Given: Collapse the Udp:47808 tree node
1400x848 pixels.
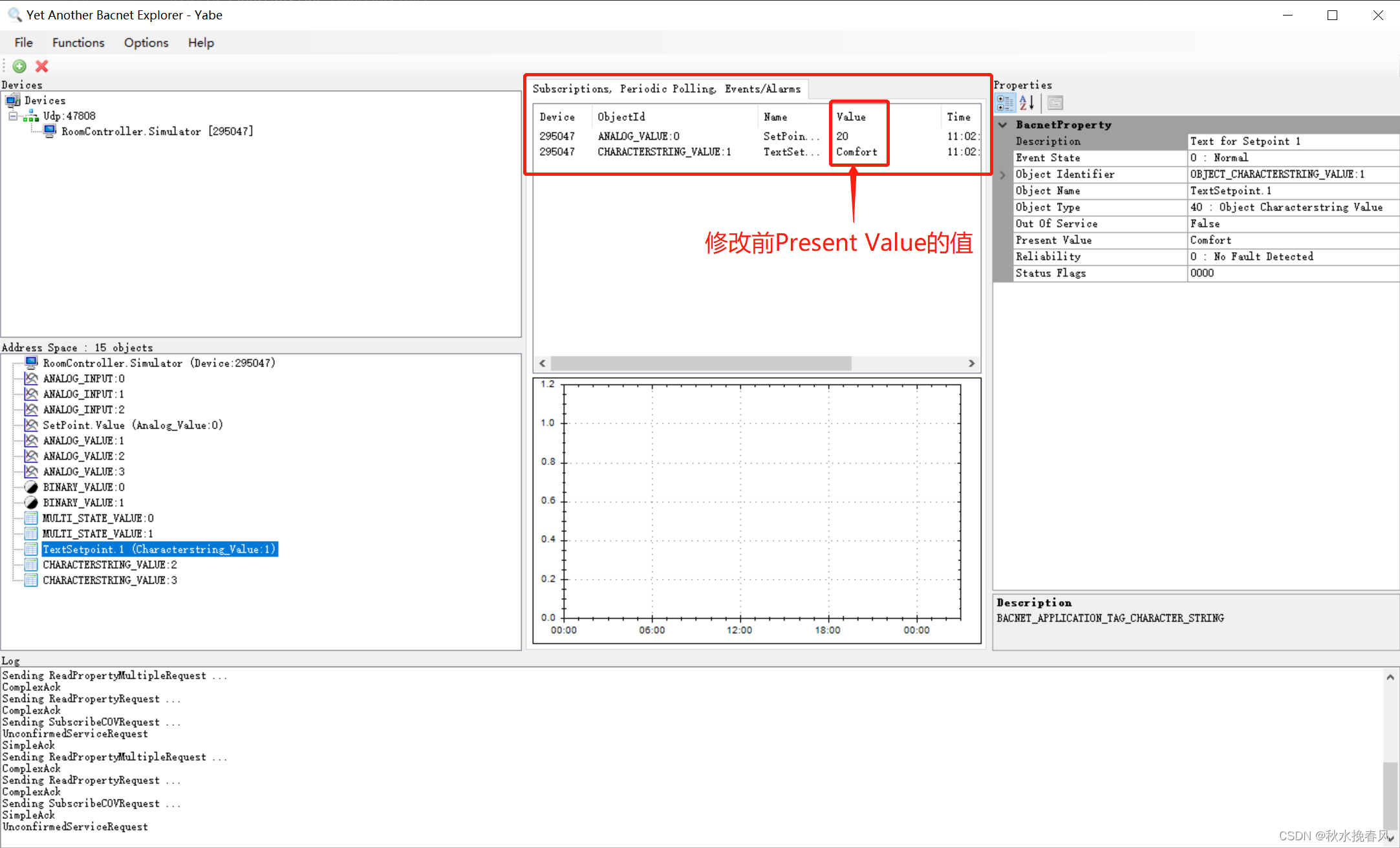Looking at the screenshot, I should pyautogui.click(x=13, y=116).
